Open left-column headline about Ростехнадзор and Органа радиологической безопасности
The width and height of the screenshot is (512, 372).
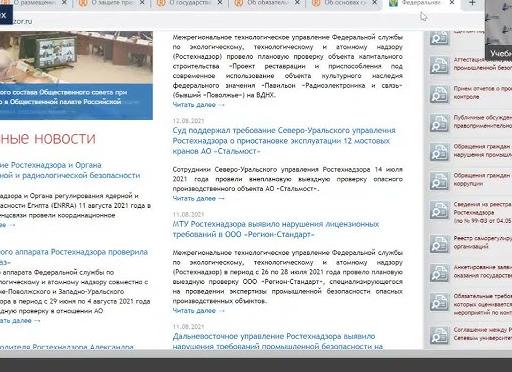(x=70, y=170)
